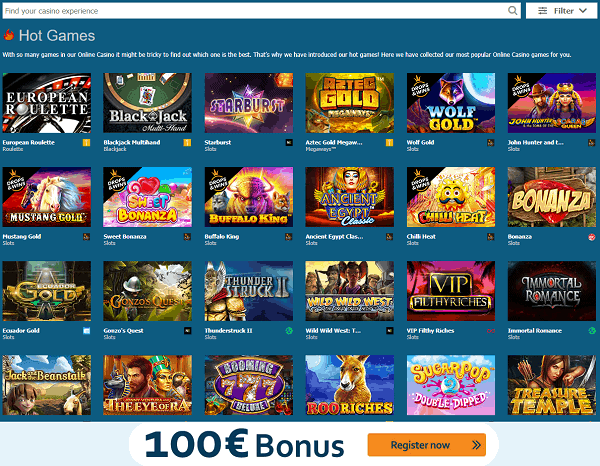The image size is (600, 466).
Task: Click the provider icon beside Ecuador Gold
Action: 87,331
